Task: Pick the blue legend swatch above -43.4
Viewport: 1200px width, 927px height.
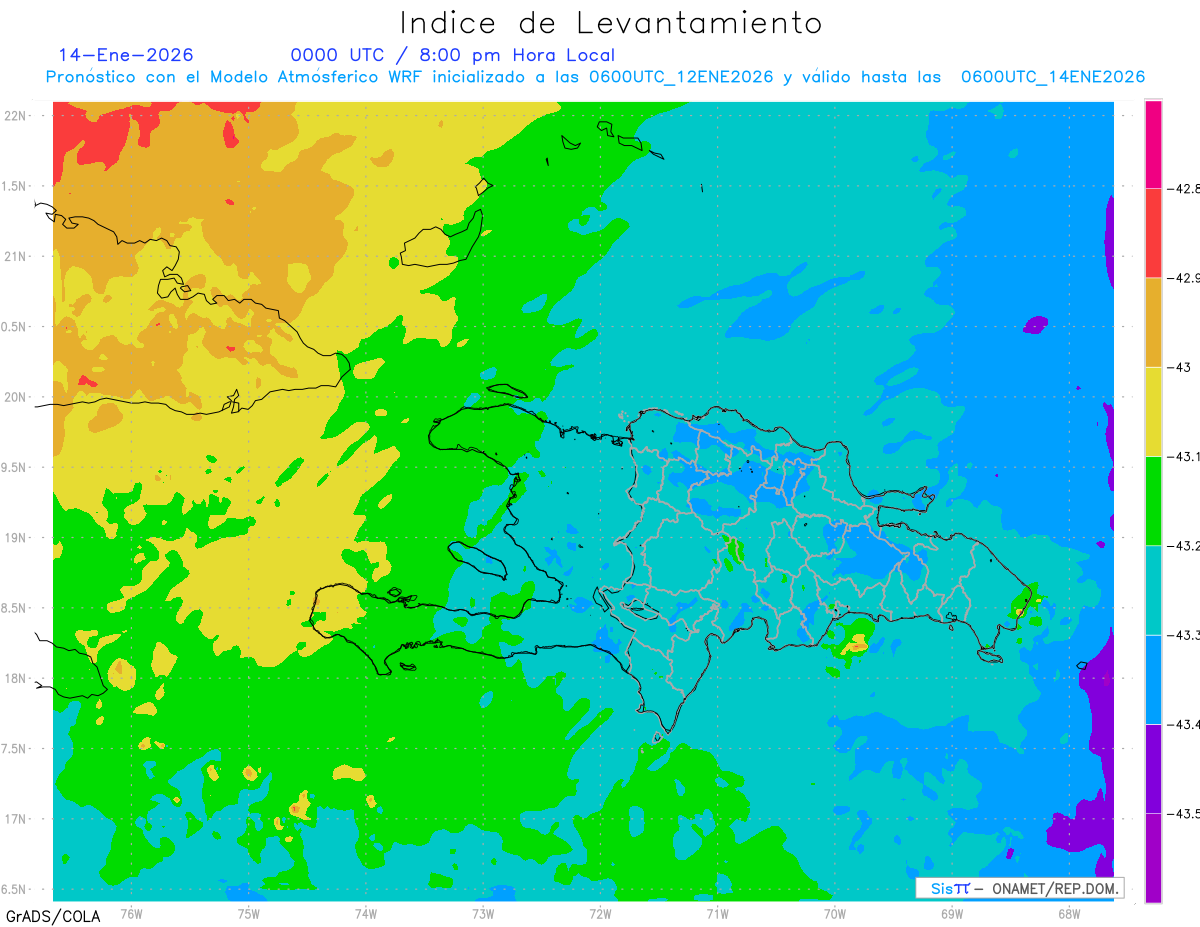Action: [x=1153, y=679]
